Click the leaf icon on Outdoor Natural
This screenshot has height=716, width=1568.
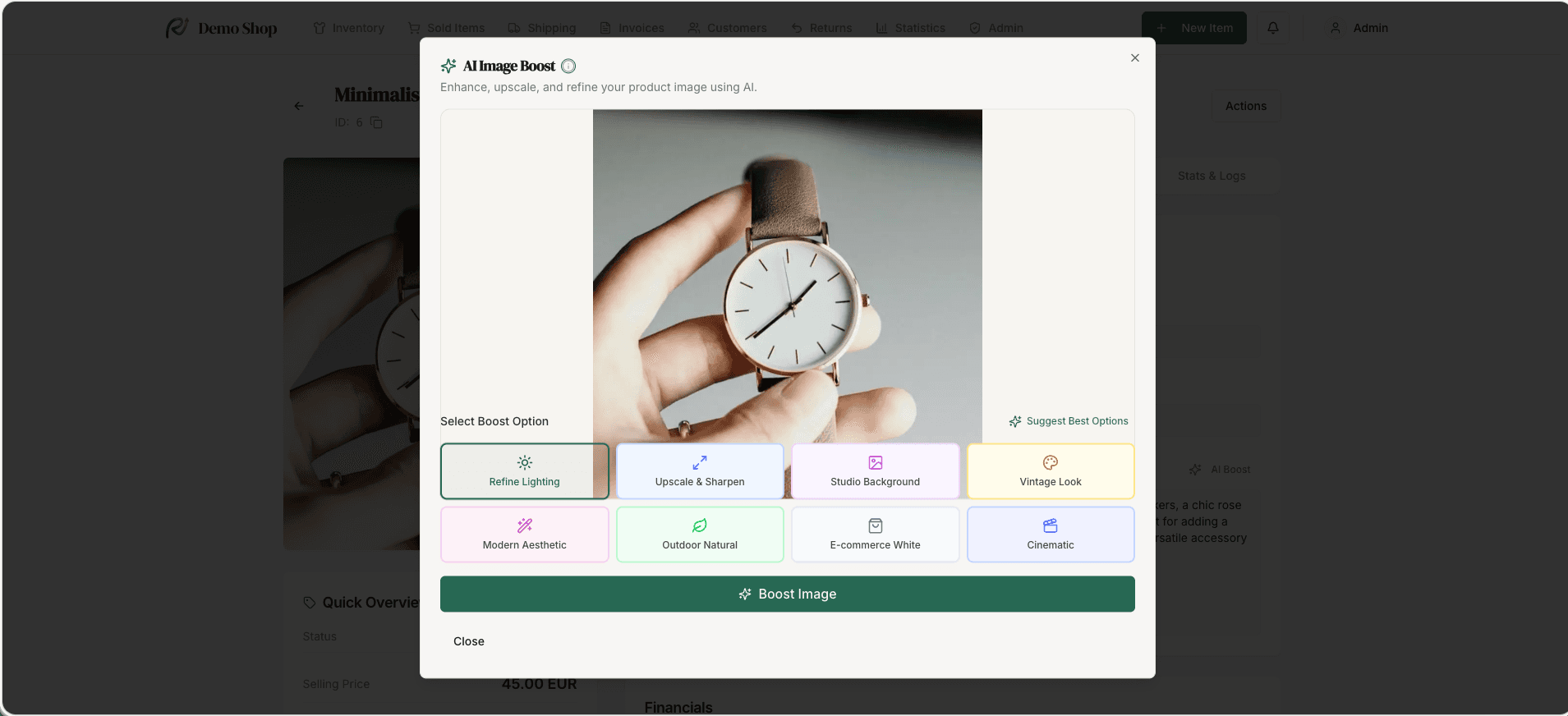[x=700, y=526]
